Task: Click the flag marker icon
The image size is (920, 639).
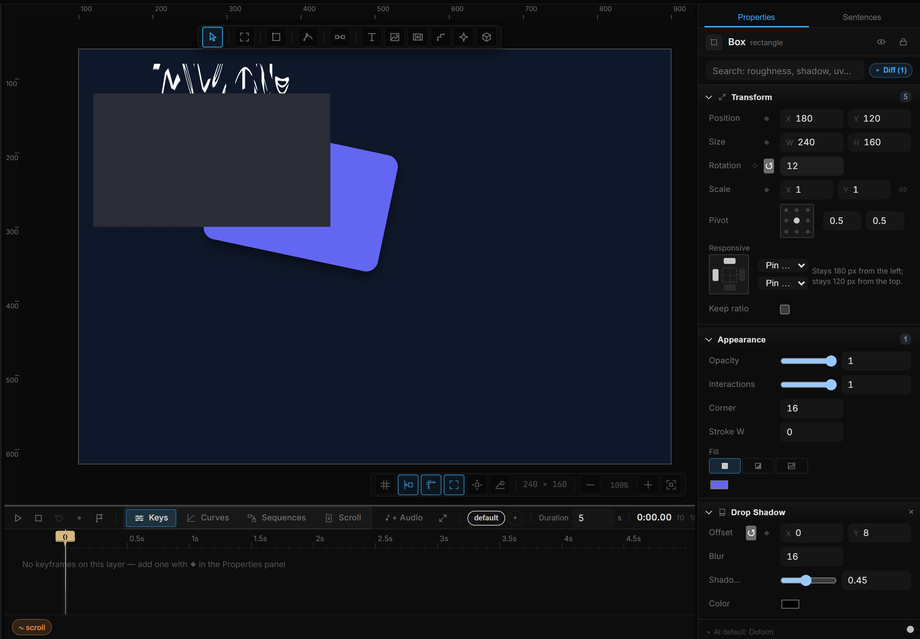Action: (x=99, y=518)
